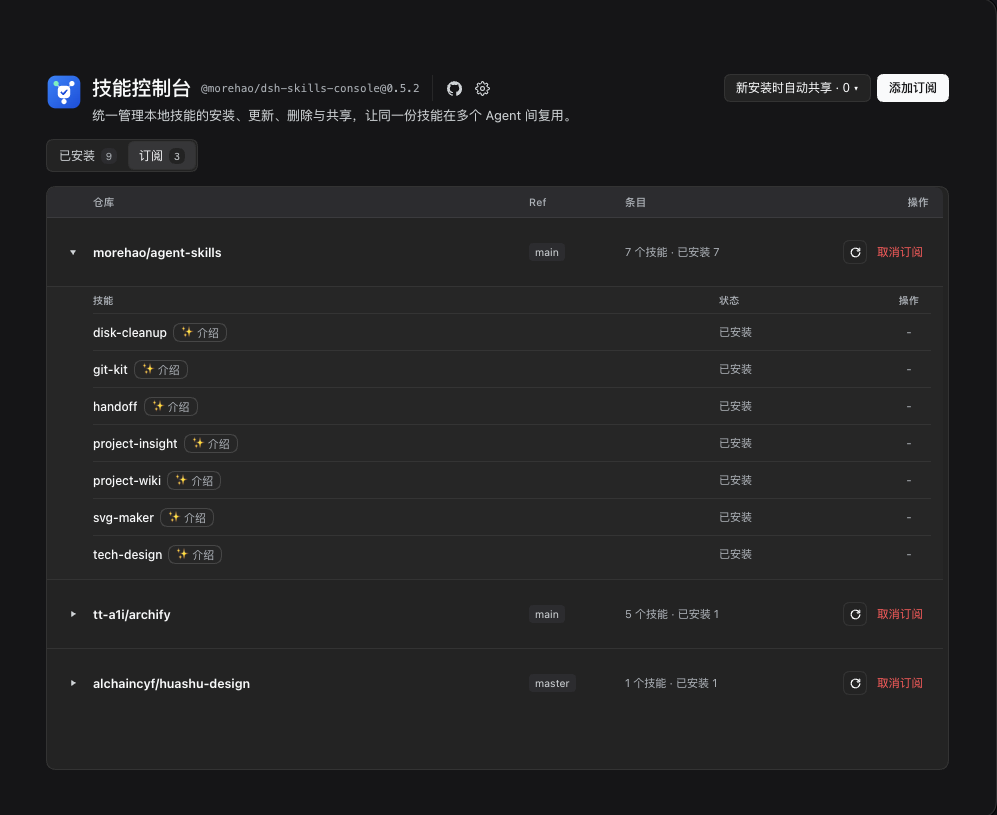
Task: Click the main ref badge for morehao/agent-skills
Action: click(547, 252)
